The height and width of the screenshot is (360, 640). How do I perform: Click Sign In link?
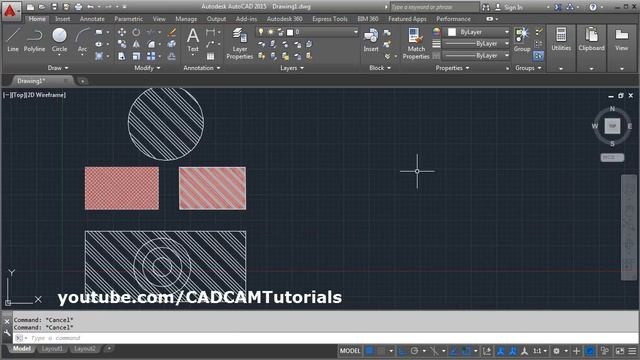(513, 7)
